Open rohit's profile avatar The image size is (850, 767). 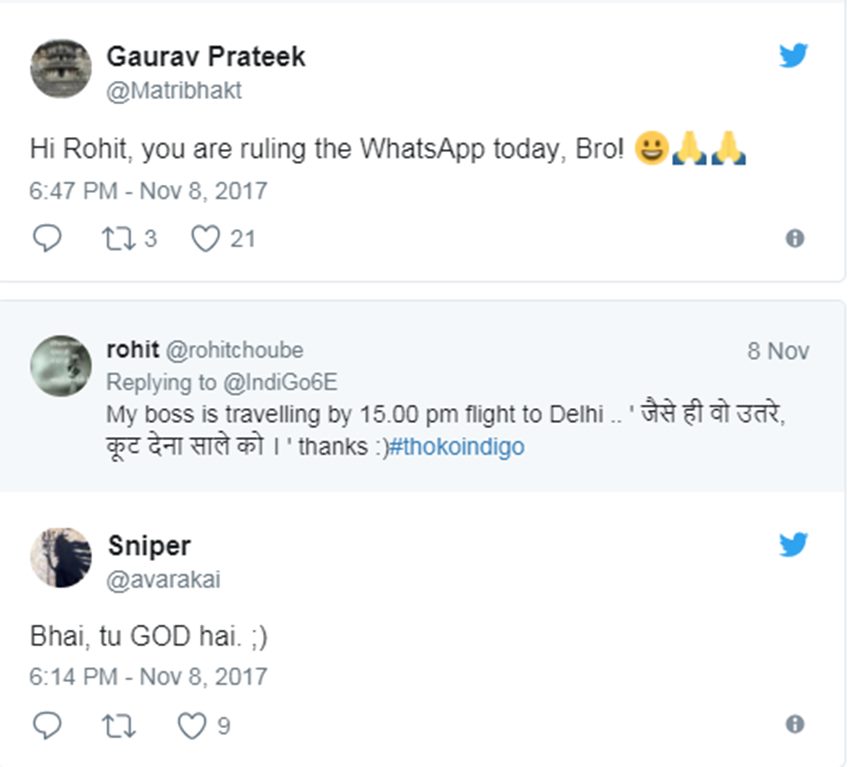coord(61,366)
